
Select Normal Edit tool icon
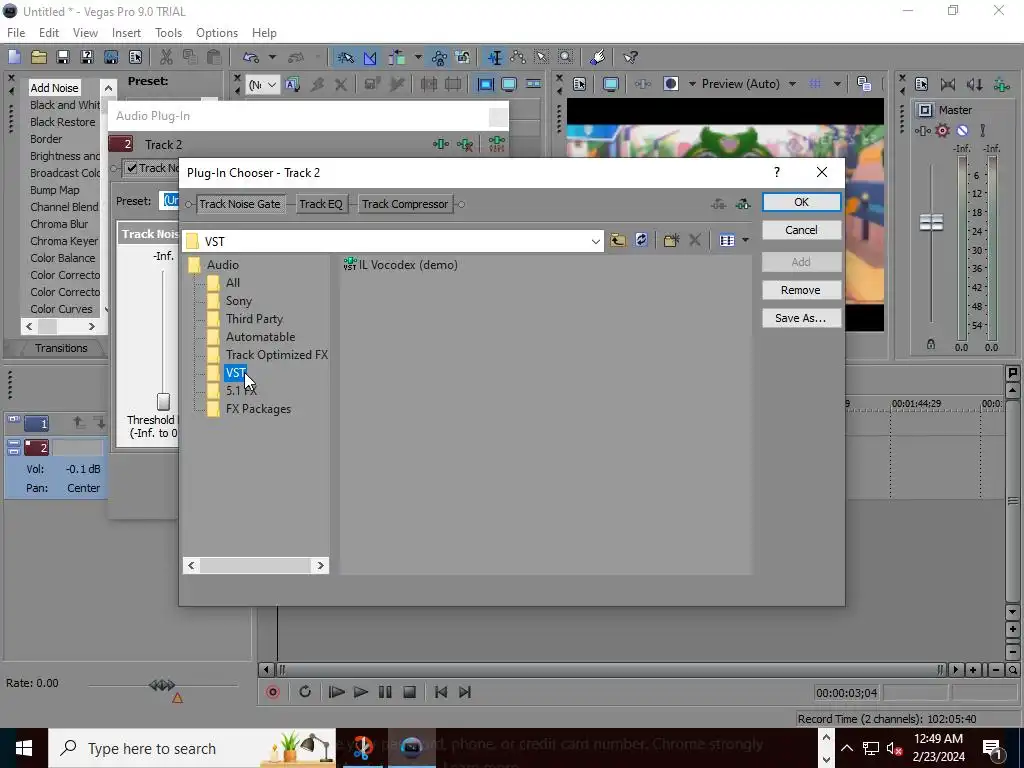(x=494, y=57)
